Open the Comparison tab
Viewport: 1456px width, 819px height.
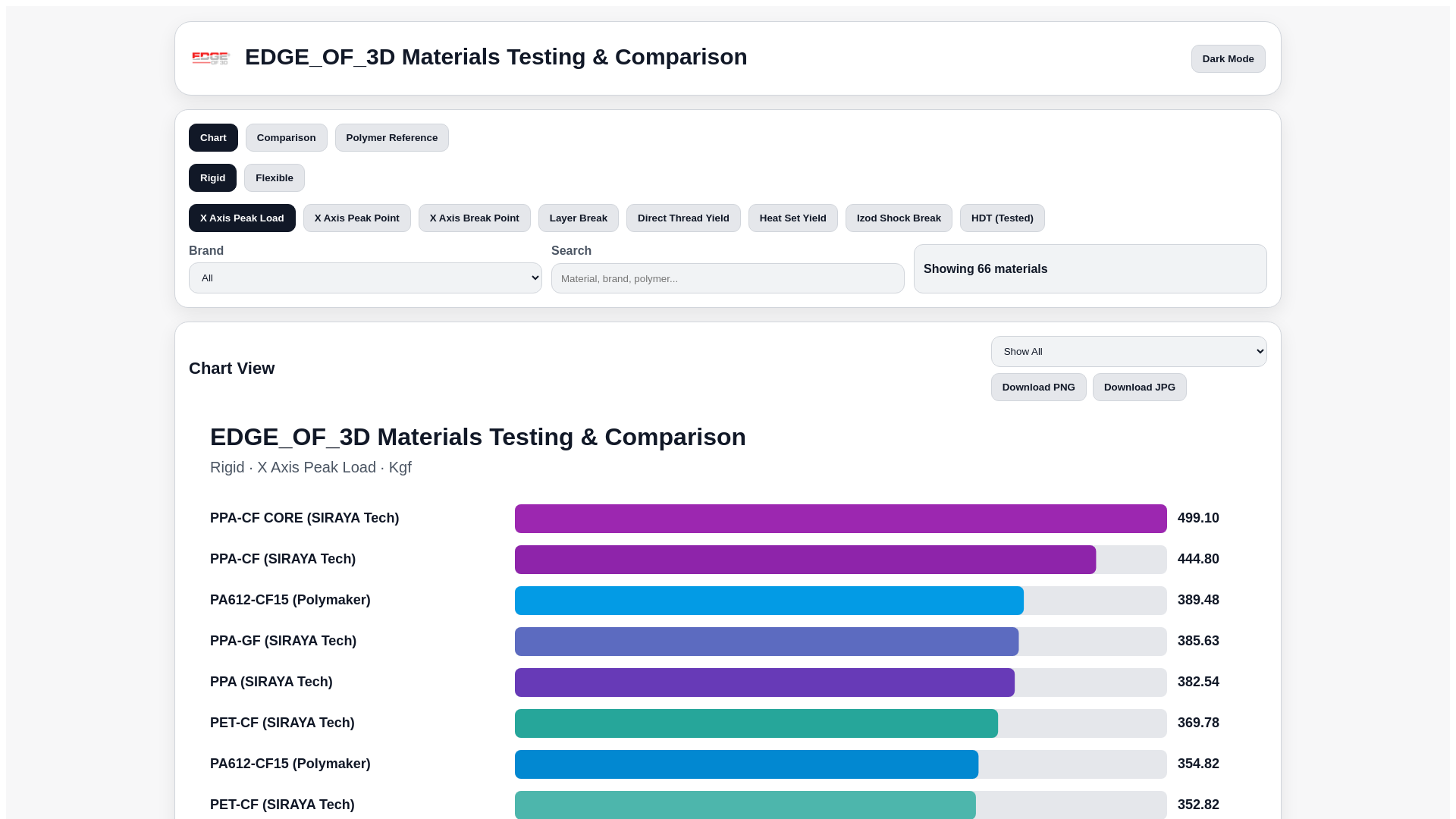[x=286, y=137]
